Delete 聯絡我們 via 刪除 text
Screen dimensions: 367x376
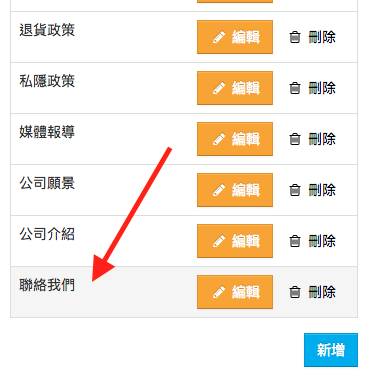pyautogui.click(x=322, y=292)
